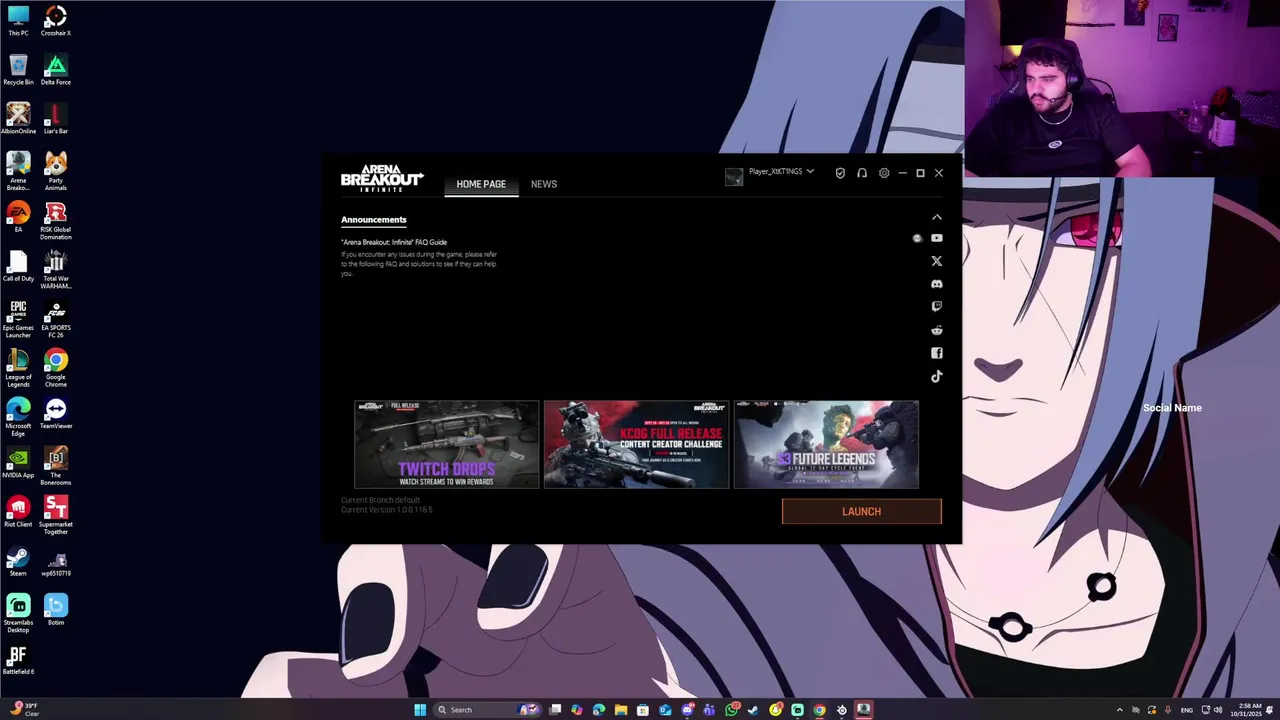Image resolution: width=1280 pixels, height=720 pixels.
Task: Click the player avatar thumbnail
Action: pos(734,177)
